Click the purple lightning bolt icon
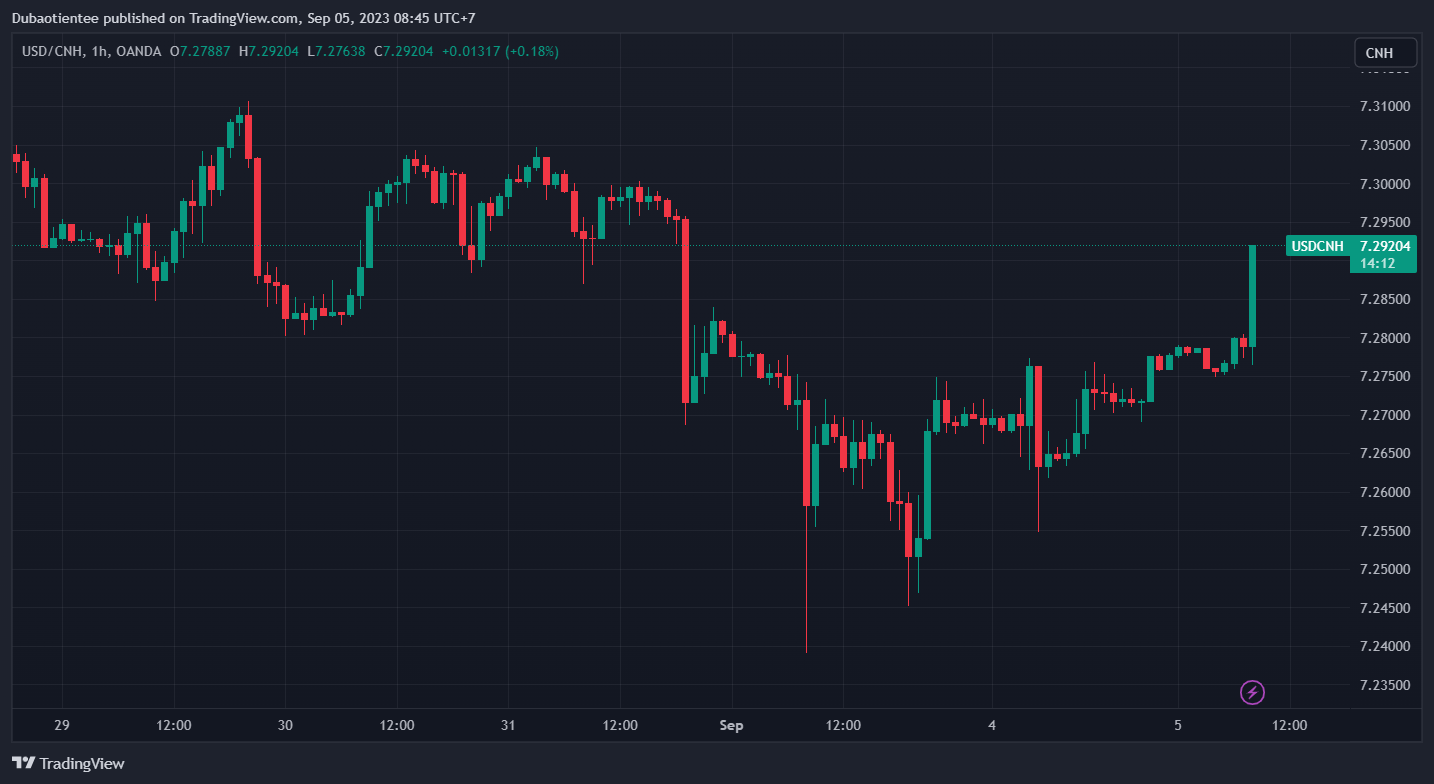The width and height of the screenshot is (1434, 784). (1252, 691)
